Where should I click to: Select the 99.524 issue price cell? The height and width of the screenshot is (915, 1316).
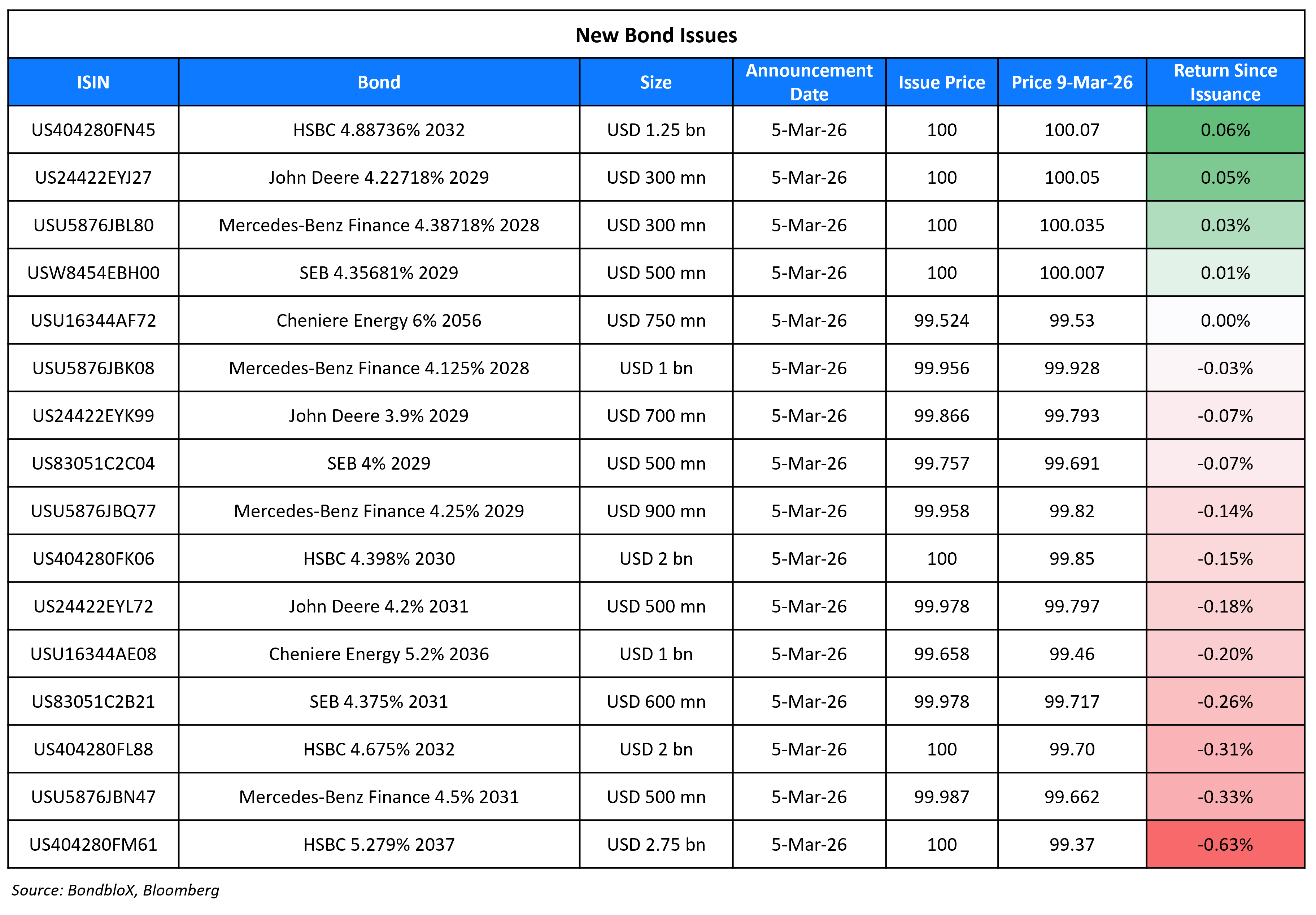pyautogui.click(x=942, y=320)
